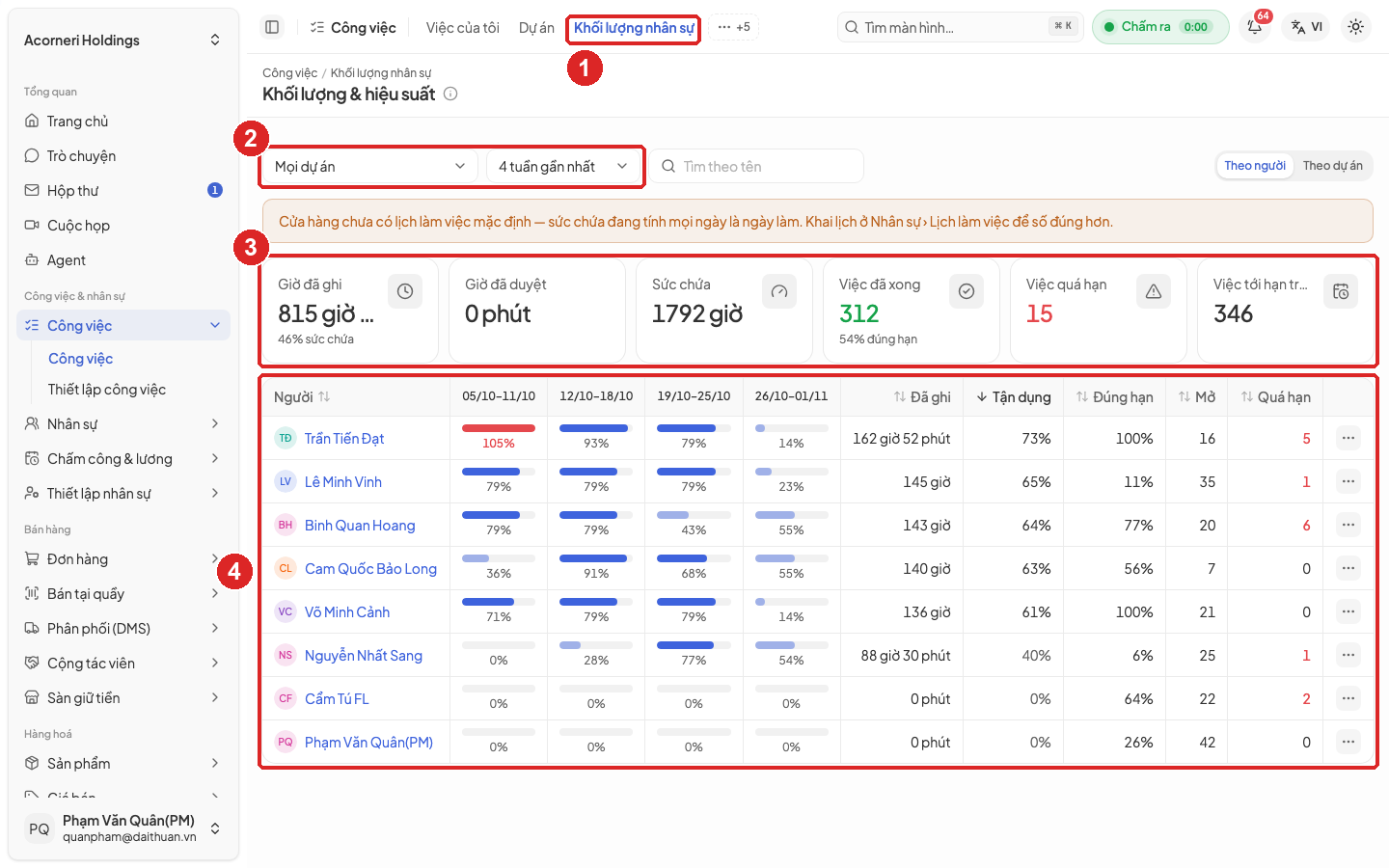Screen dimensions: 1389x868
Task: Click the info icon beside page title
Action: pyautogui.click(x=450, y=94)
